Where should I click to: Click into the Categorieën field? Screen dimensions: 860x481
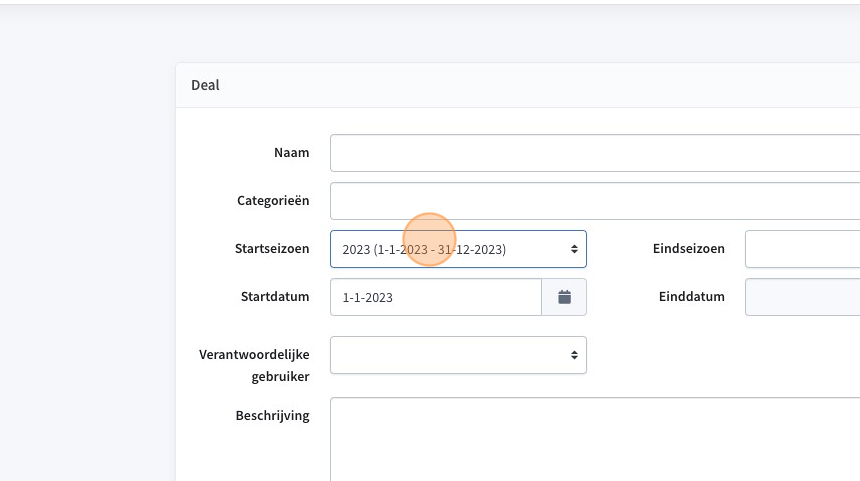click(595, 201)
